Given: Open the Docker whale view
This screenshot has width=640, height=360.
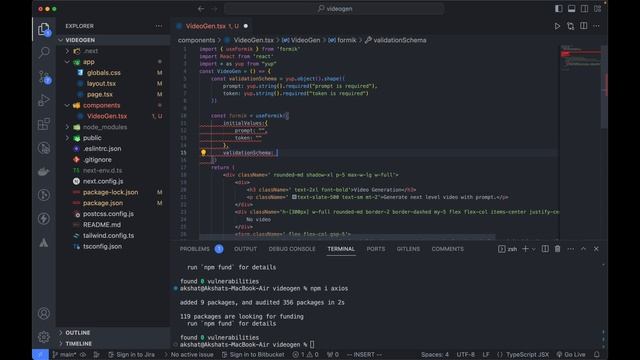Looking at the screenshot, I should 44,171.
